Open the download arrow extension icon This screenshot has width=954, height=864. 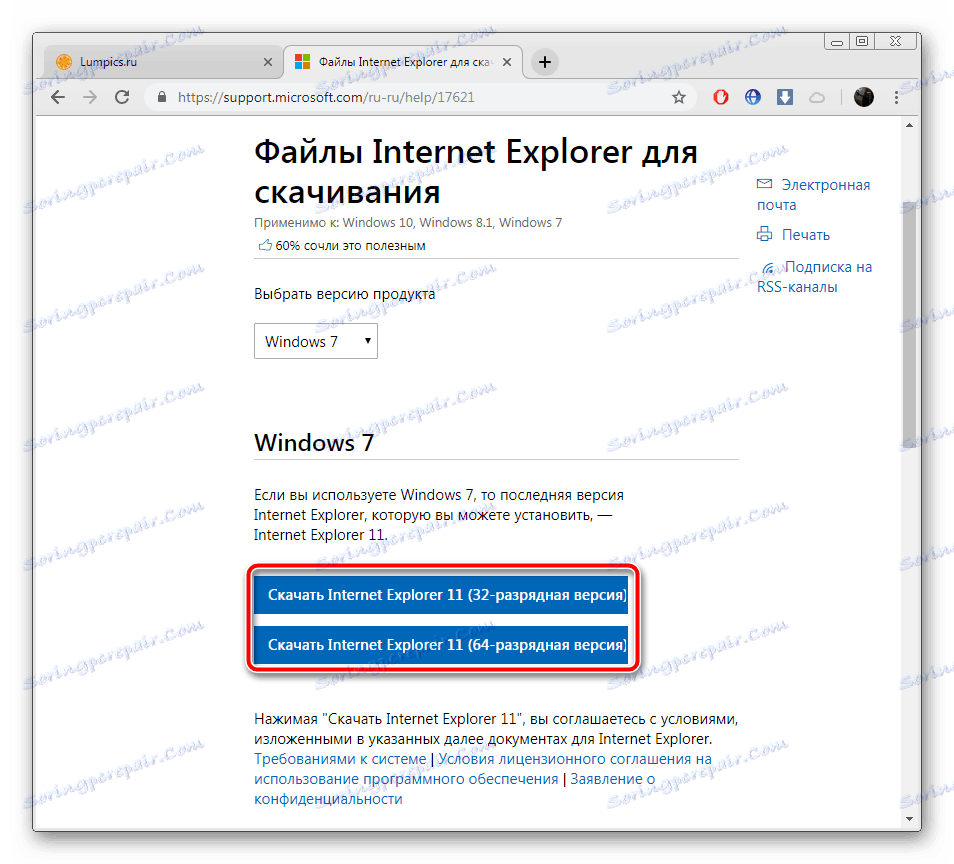tap(785, 97)
